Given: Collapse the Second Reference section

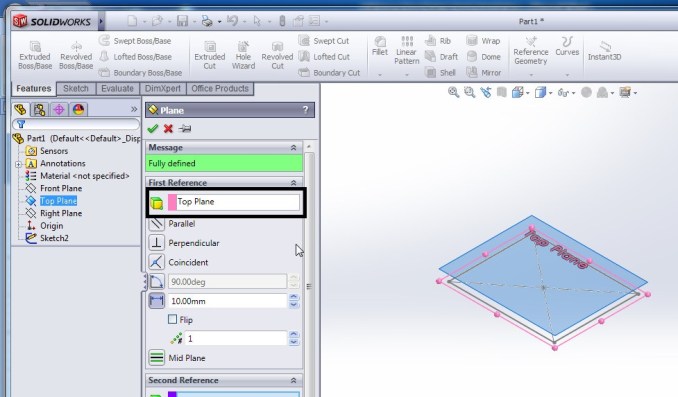Looking at the screenshot, I should click(294, 381).
